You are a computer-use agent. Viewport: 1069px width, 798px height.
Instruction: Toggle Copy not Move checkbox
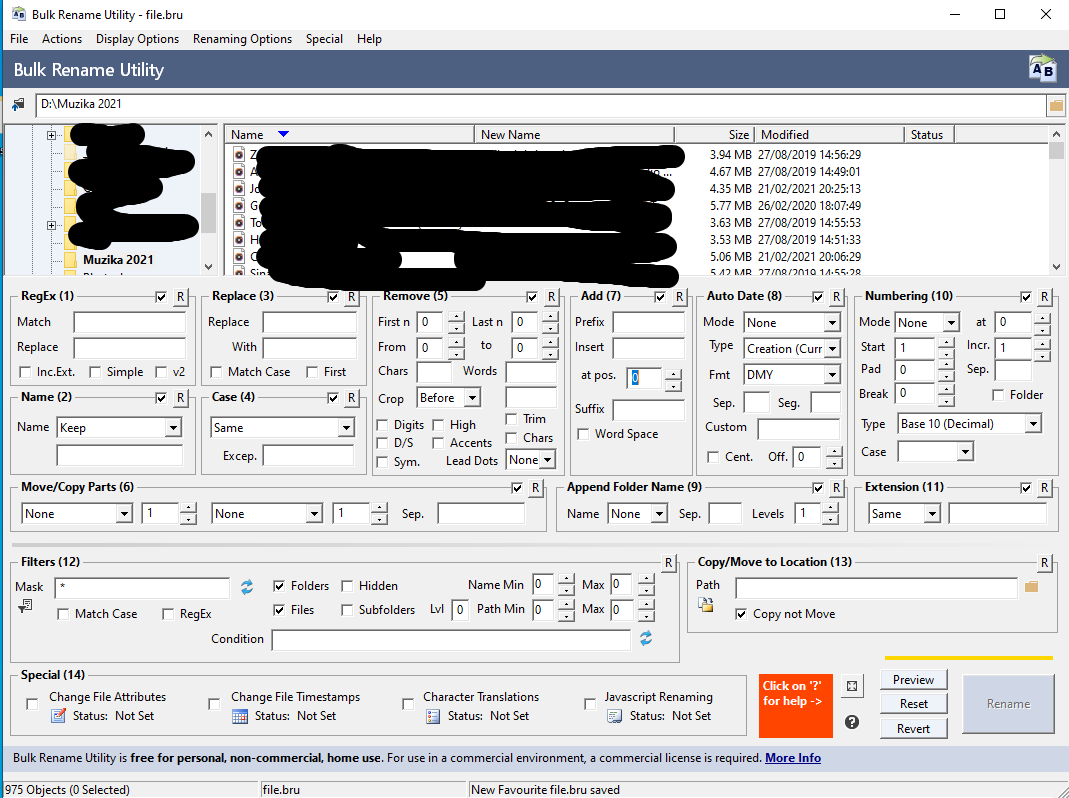pos(741,615)
